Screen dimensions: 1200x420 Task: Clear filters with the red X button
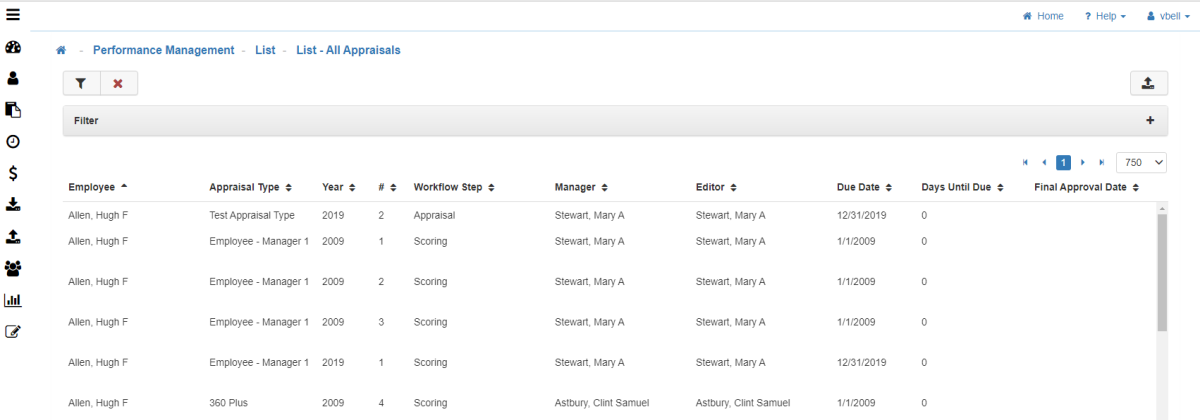(118, 84)
